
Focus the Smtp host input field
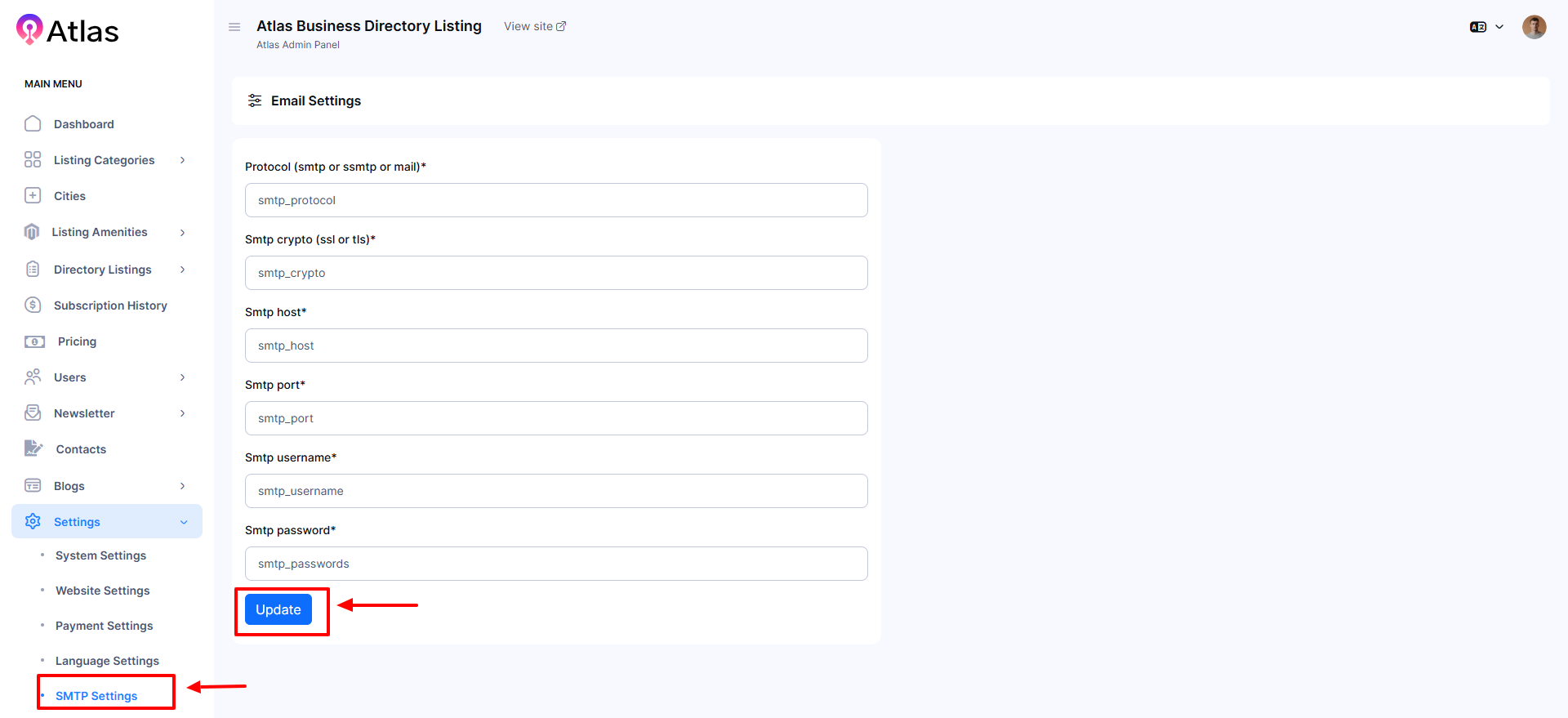pos(555,346)
